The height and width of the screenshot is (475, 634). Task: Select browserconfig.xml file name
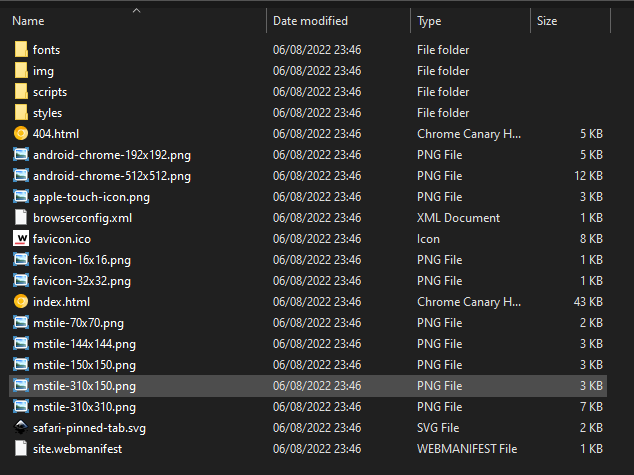pos(82,218)
